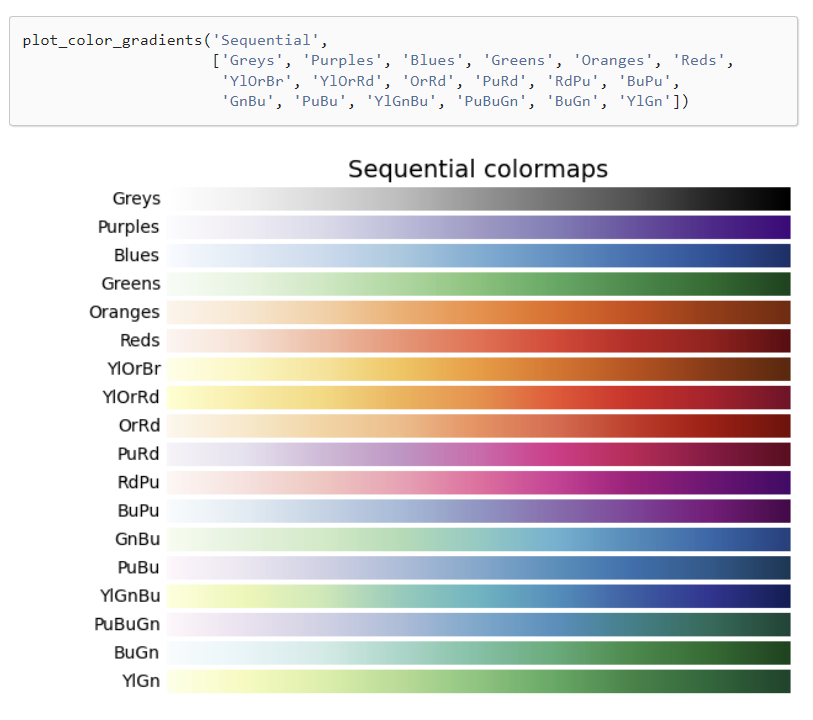Click the Purples colormap gradient bar

479,228
